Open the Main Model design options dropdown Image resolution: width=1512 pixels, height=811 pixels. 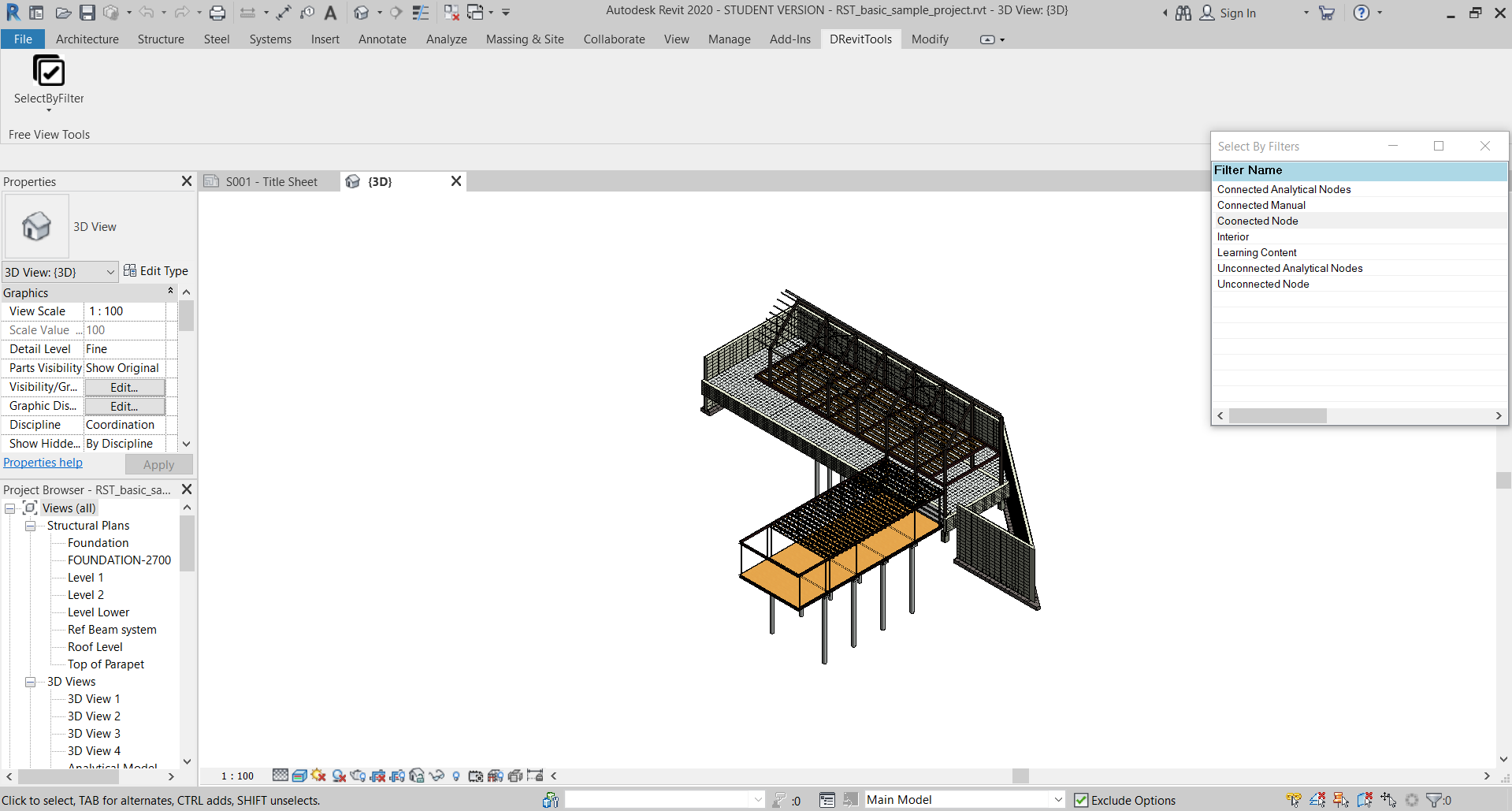pyautogui.click(x=1057, y=800)
